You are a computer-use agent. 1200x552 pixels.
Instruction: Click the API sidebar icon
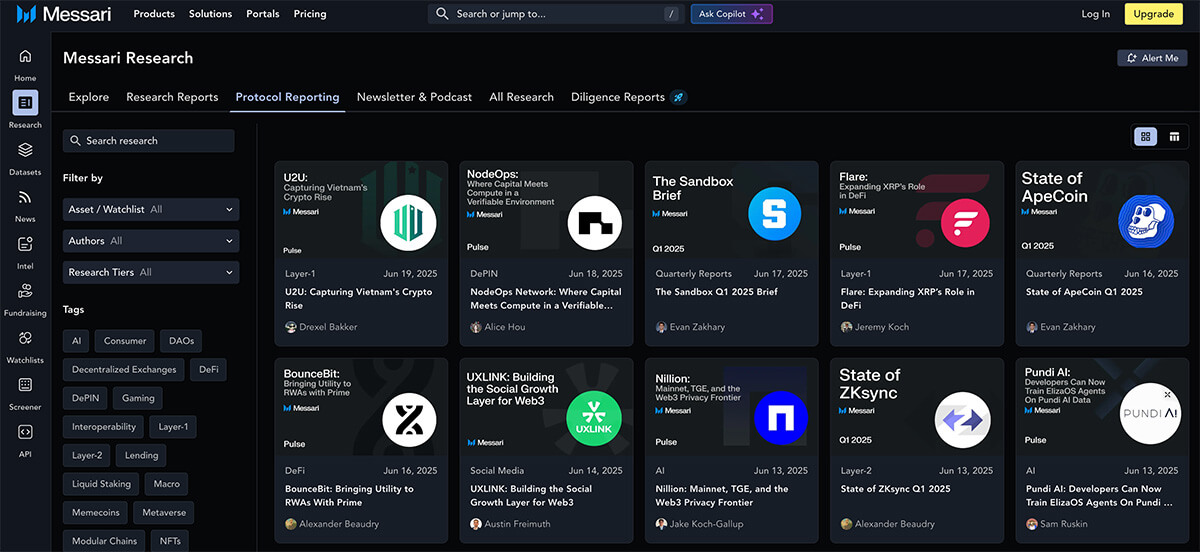point(25,433)
